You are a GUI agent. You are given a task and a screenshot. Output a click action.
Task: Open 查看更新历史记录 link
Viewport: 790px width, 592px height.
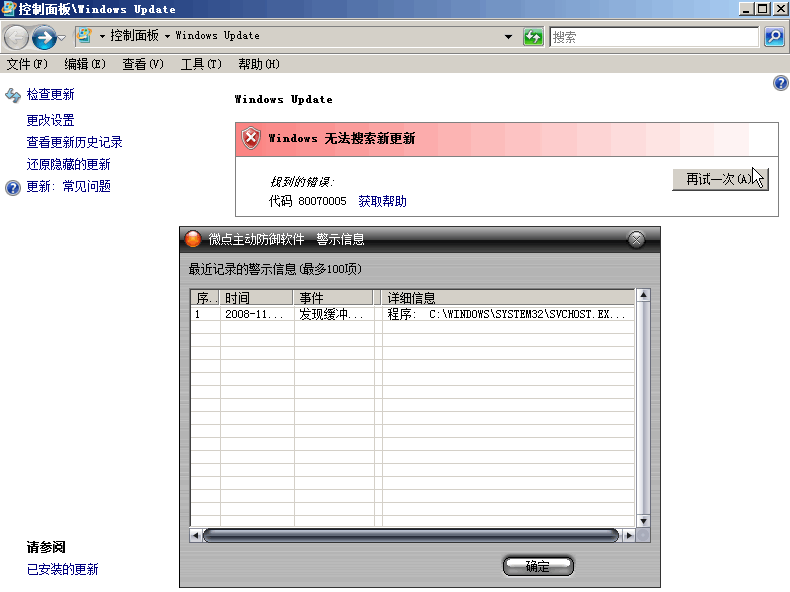75,143
